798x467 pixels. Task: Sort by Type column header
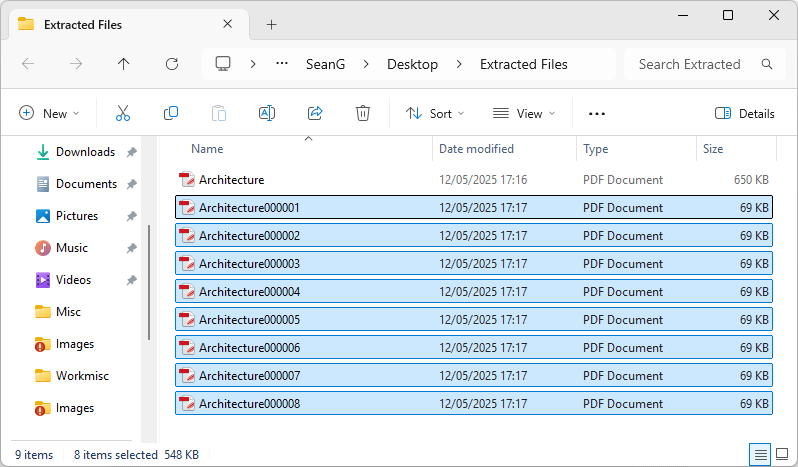pyautogui.click(x=595, y=149)
